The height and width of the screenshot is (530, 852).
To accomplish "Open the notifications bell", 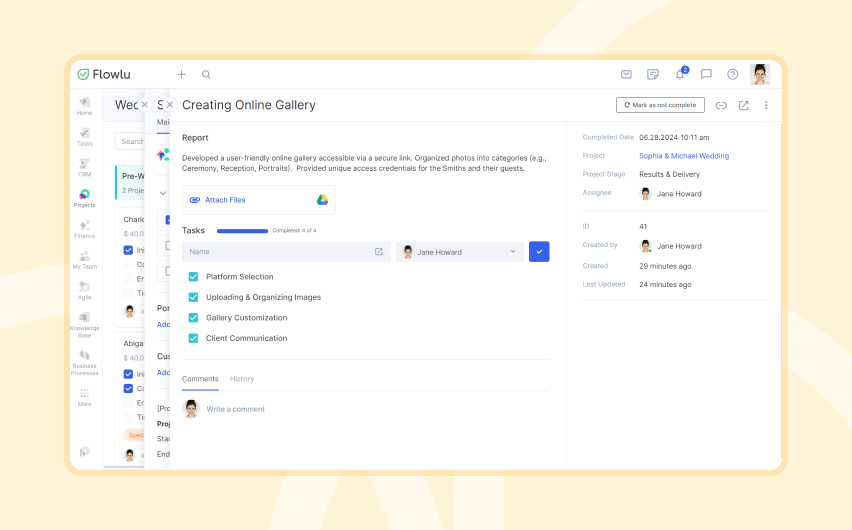I will 680,74.
